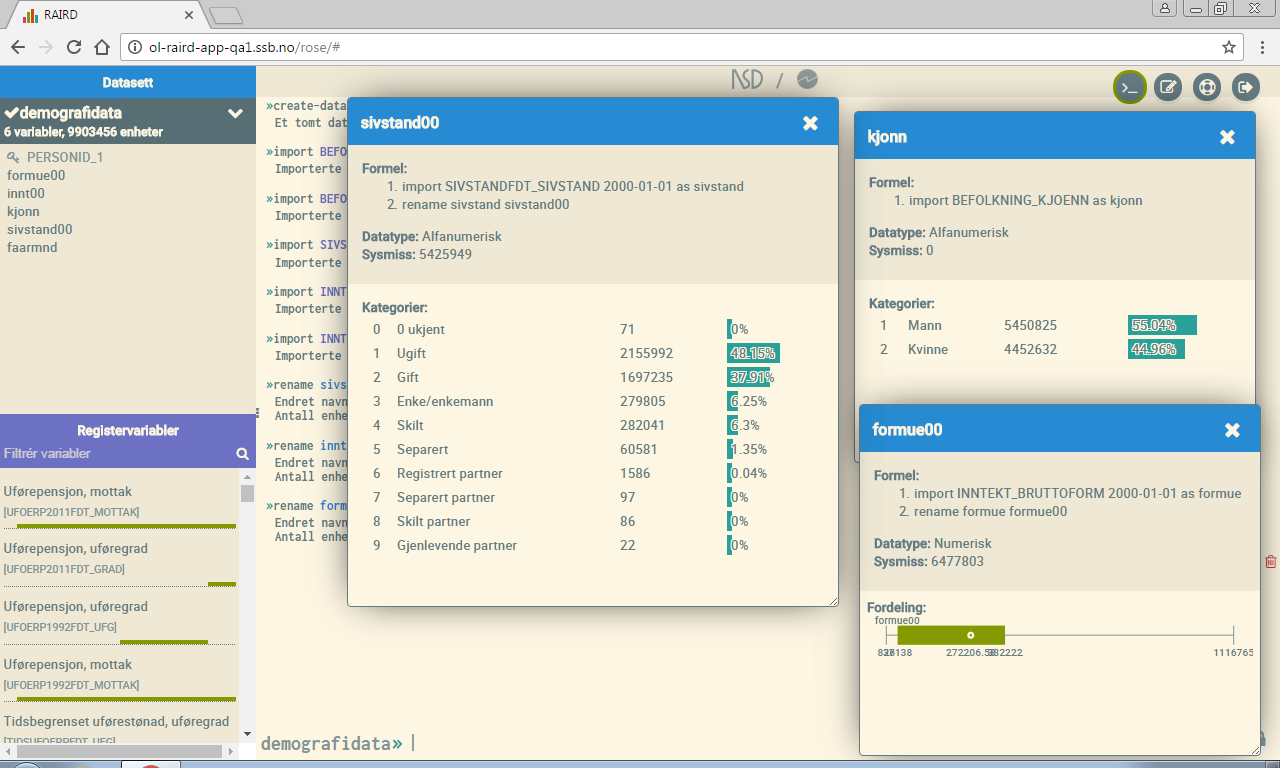Reload the page with browser refresh icon
Screen dimensions: 1280x768
point(74,47)
